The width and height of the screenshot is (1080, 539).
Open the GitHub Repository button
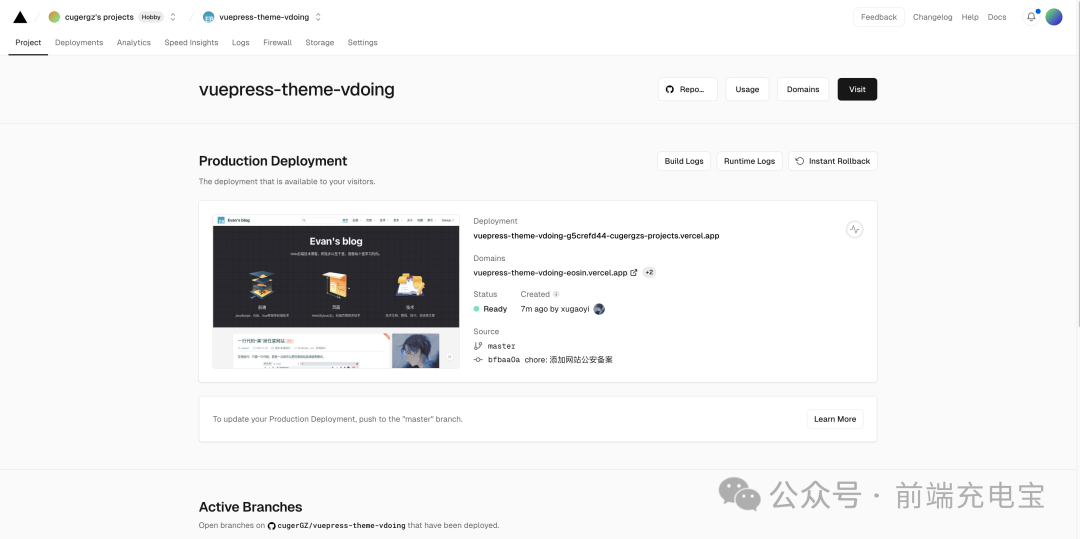point(687,89)
